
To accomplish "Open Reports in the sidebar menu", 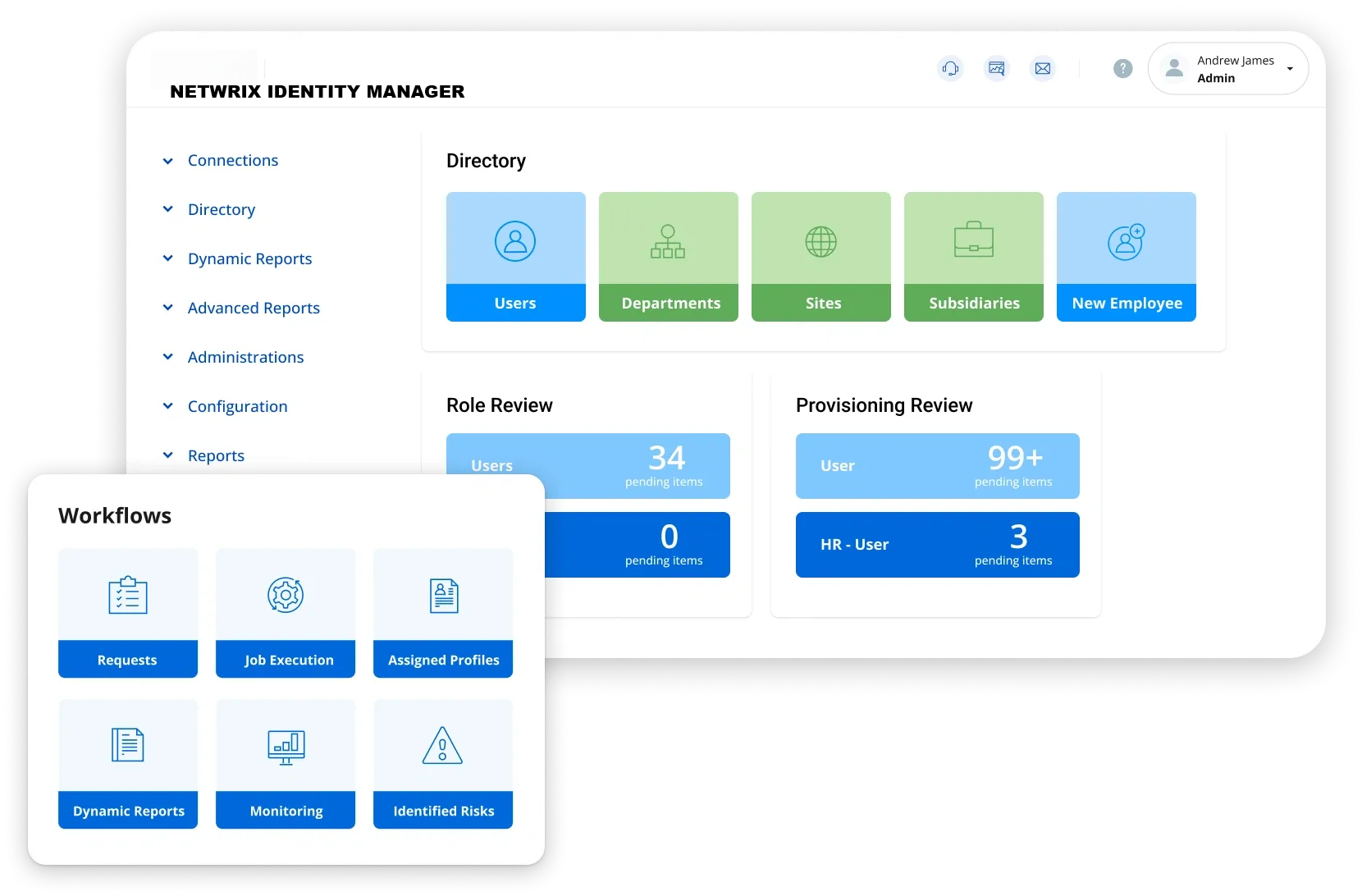I will 216,456.
